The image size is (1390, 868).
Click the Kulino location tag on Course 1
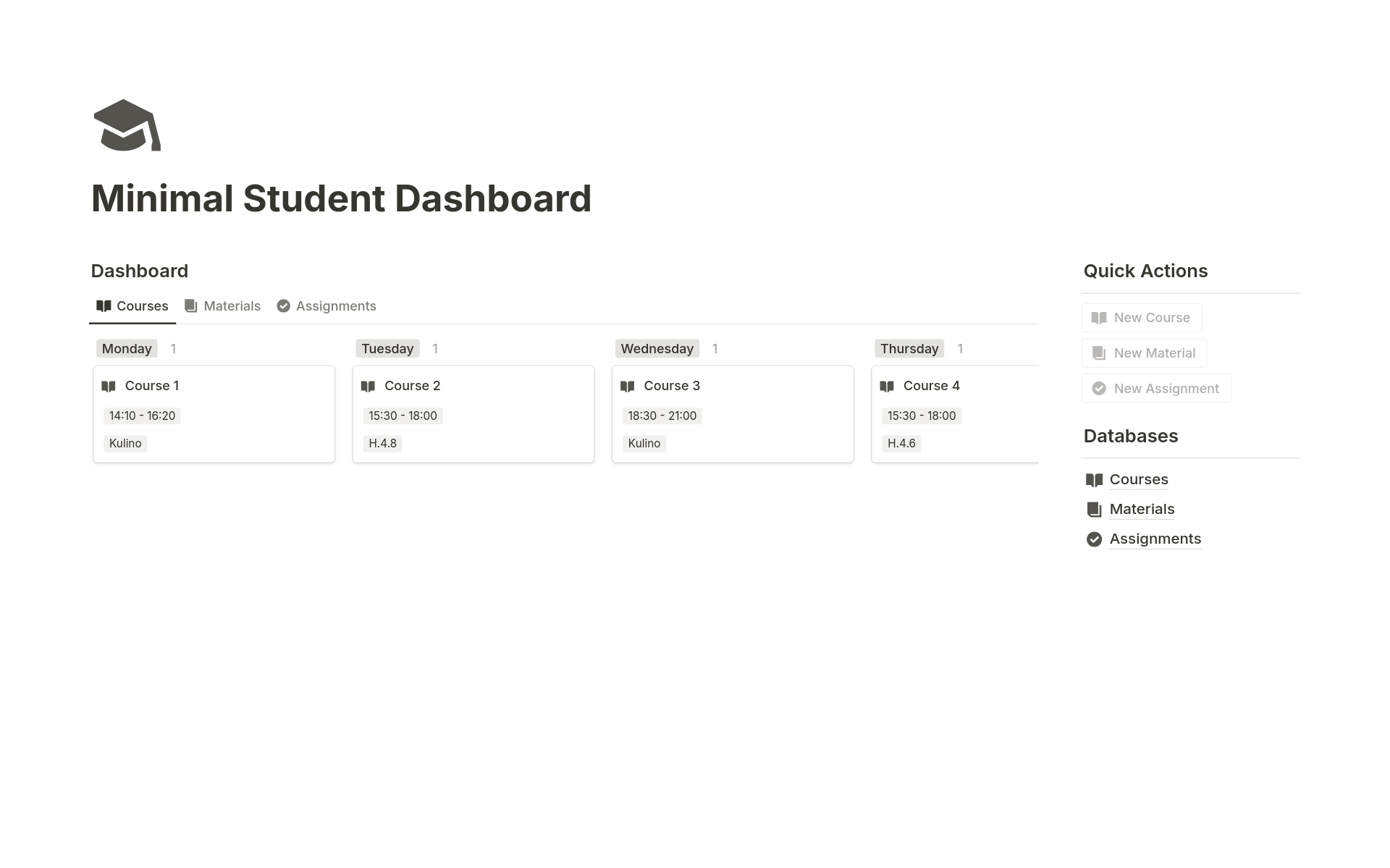coord(125,443)
